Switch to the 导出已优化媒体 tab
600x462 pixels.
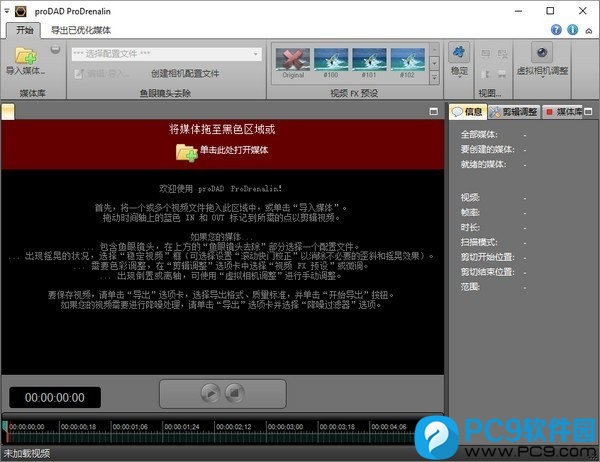81,30
